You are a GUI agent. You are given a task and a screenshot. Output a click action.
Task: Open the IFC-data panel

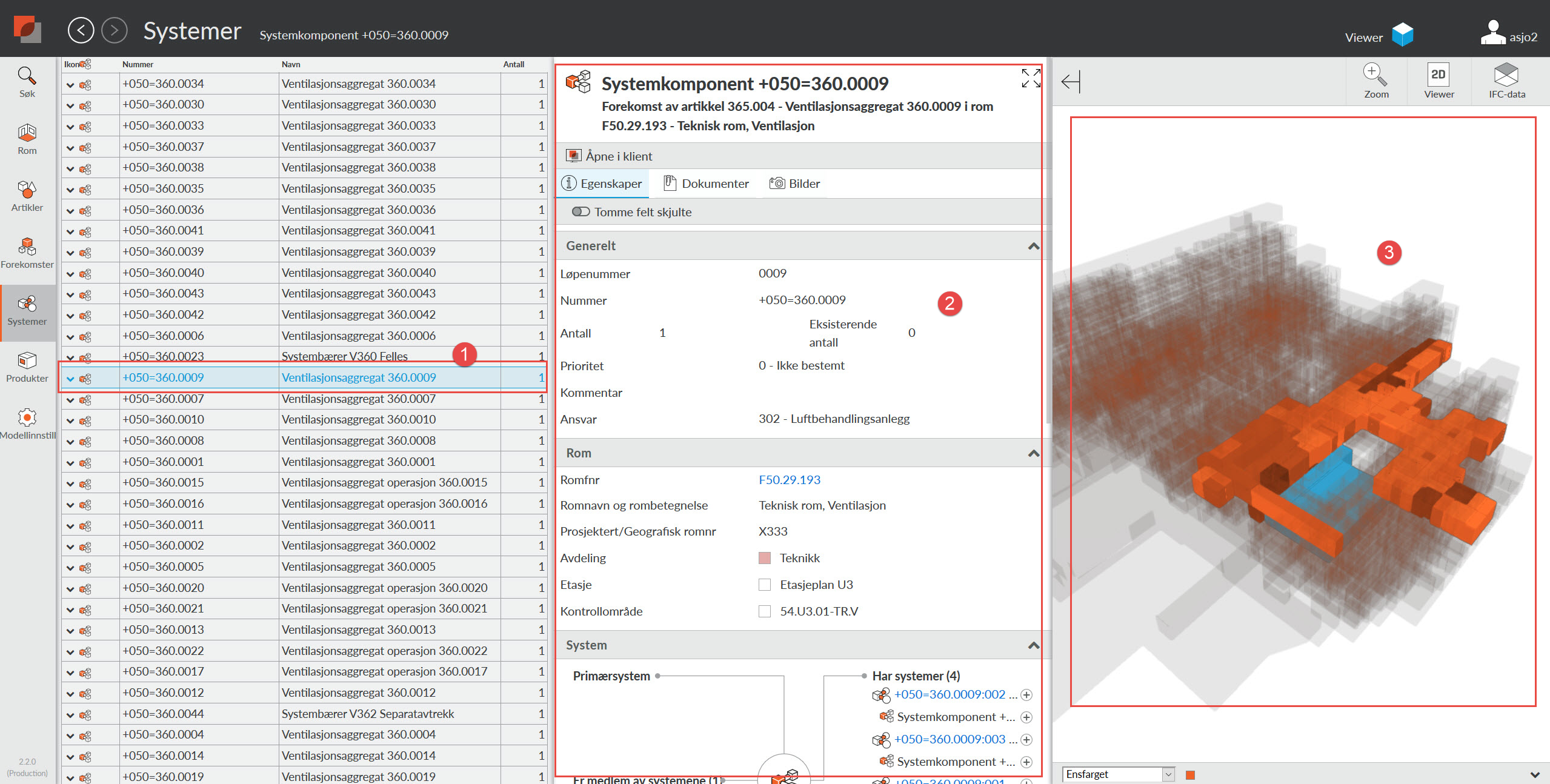(1507, 81)
